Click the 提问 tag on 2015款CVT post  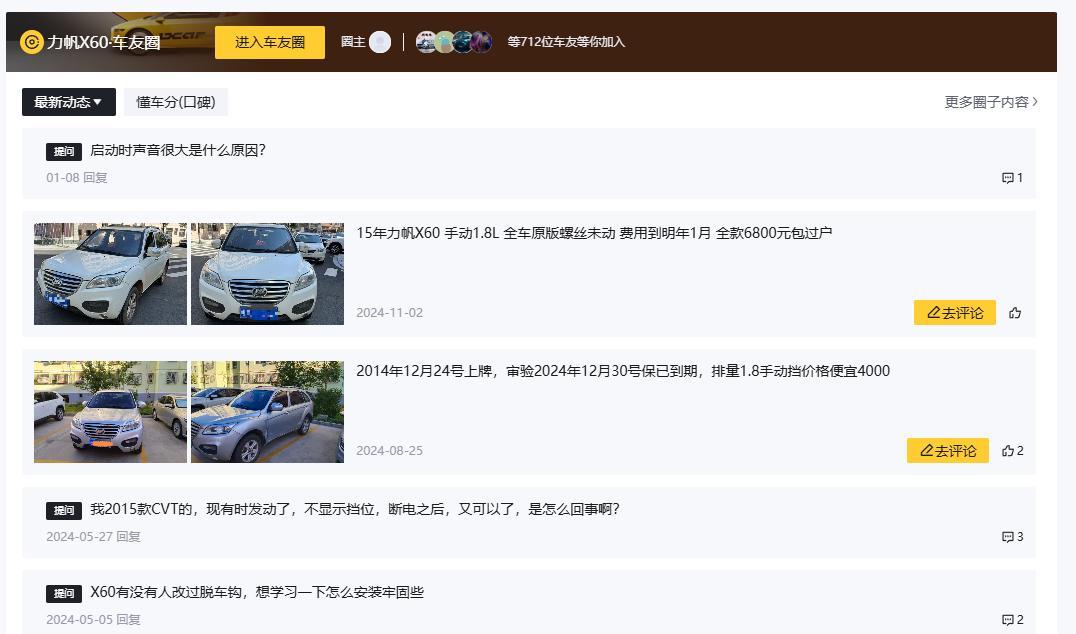64,510
